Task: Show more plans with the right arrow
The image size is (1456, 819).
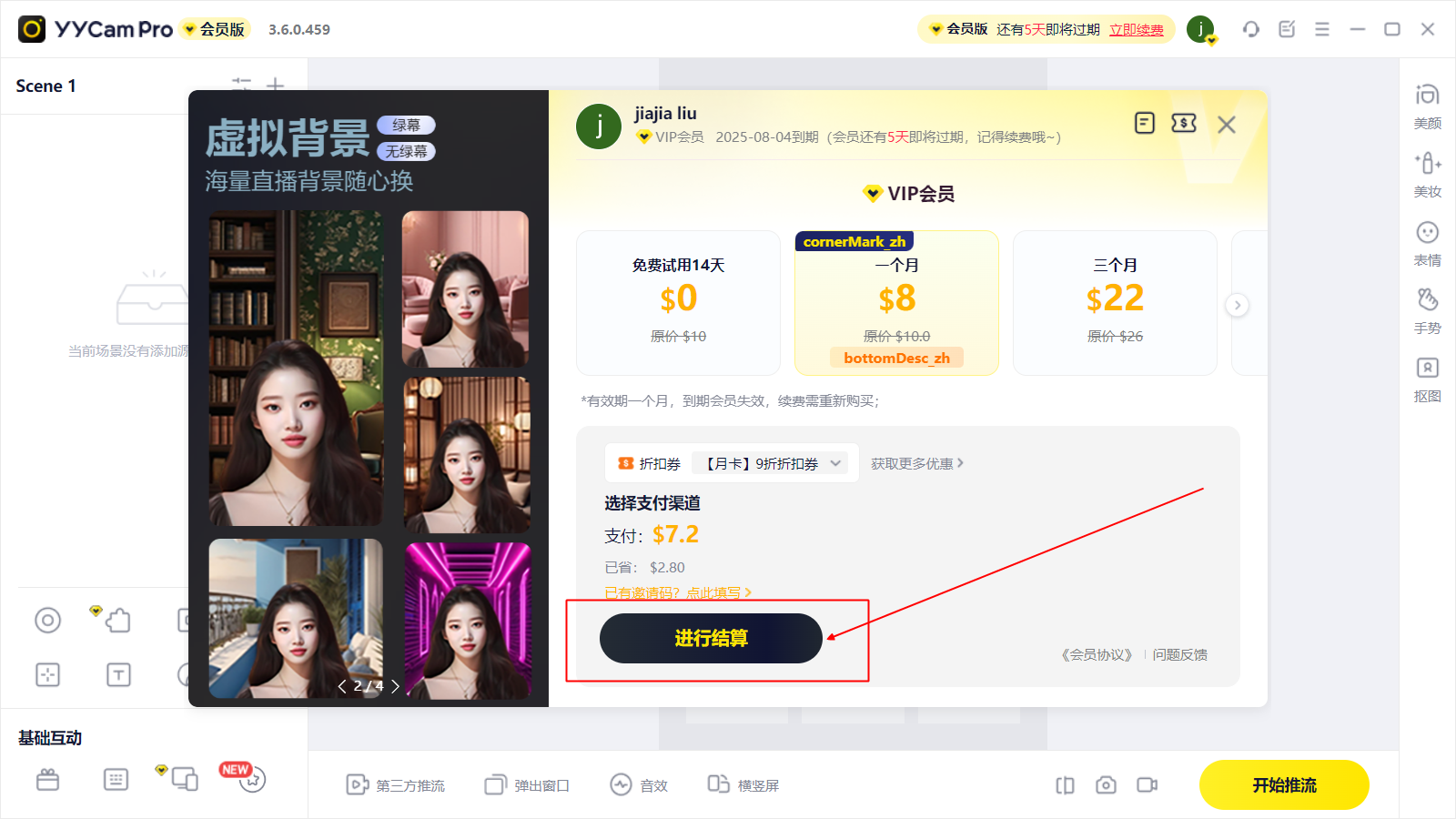Action: (x=1238, y=305)
